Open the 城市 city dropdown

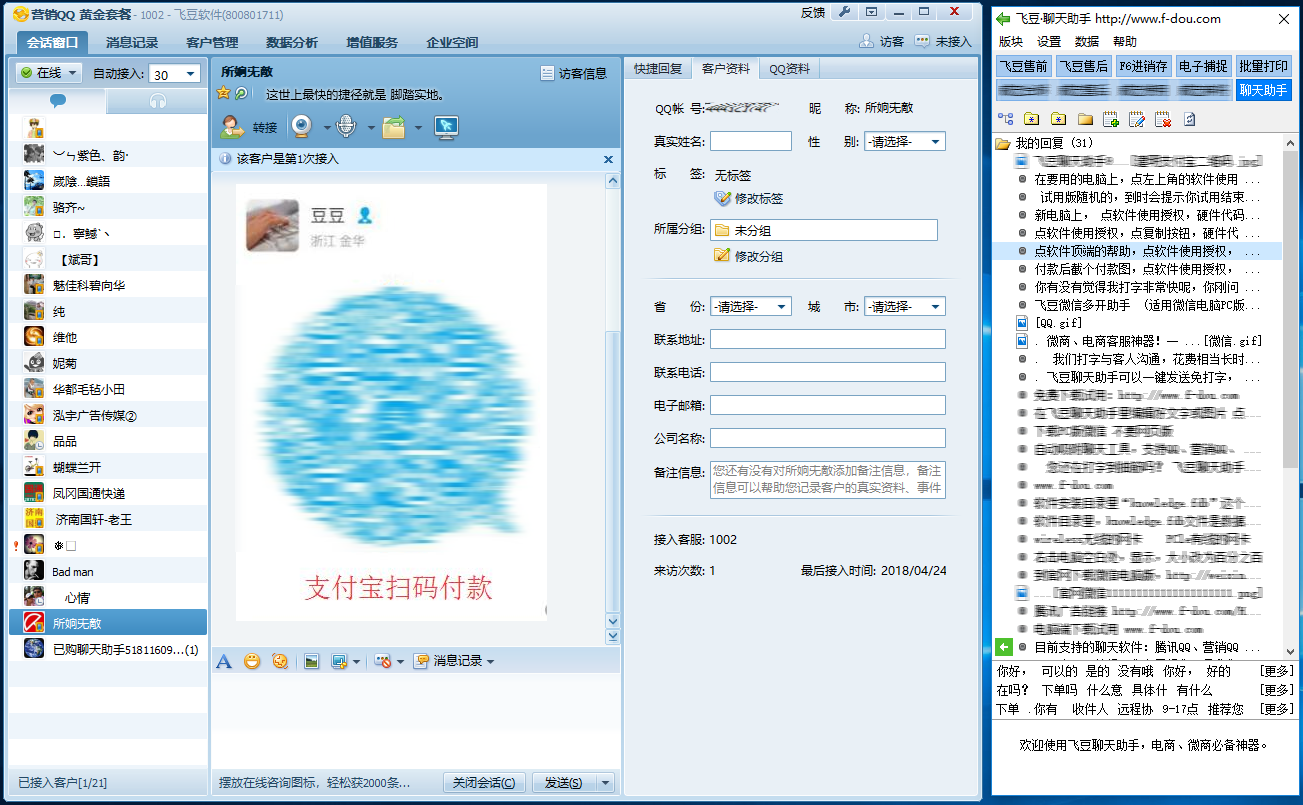click(x=905, y=306)
